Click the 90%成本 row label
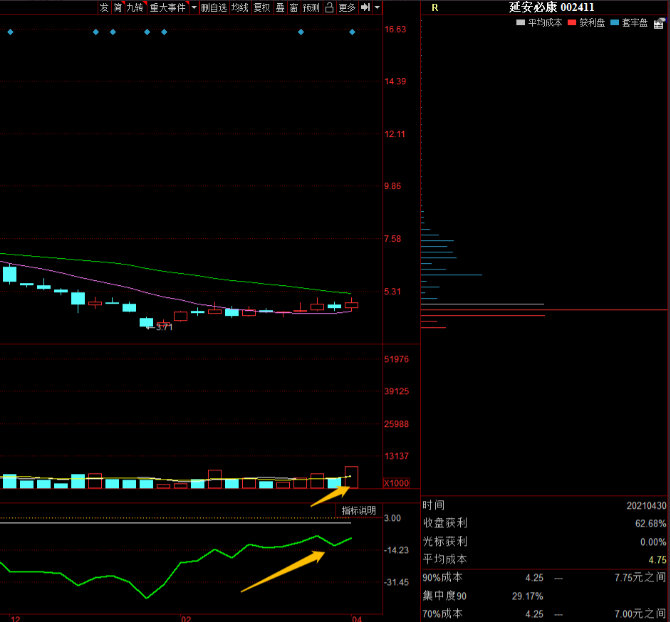Image resolution: width=670 pixels, height=622 pixels. pos(442,578)
